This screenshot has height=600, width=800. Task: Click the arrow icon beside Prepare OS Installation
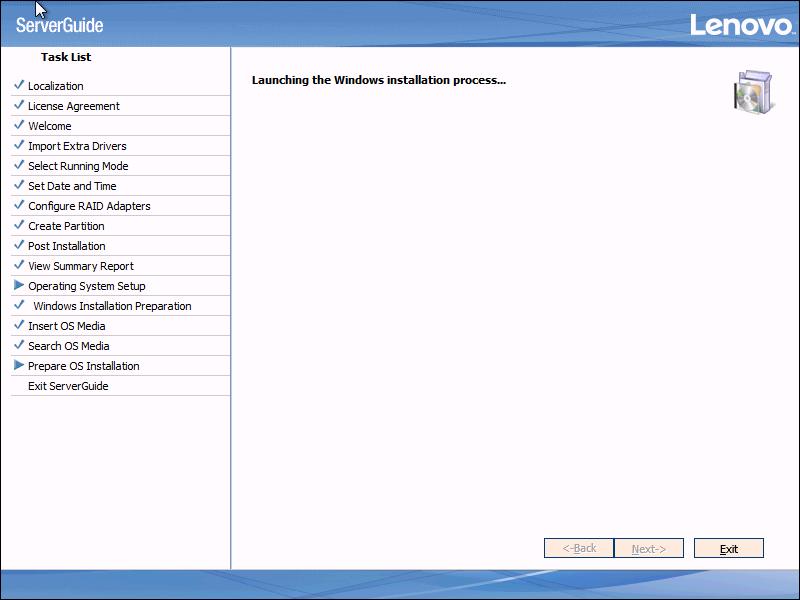[x=18, y=366]
